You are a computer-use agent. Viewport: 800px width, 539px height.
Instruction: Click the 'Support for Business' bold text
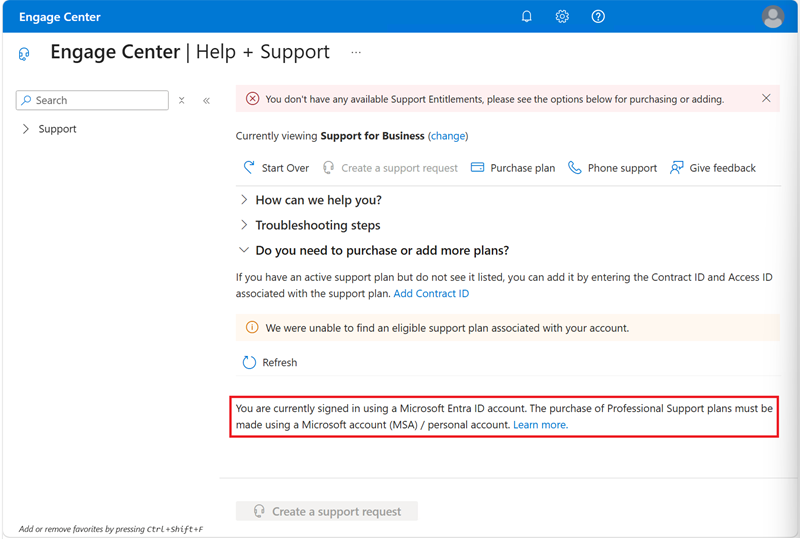372,136
